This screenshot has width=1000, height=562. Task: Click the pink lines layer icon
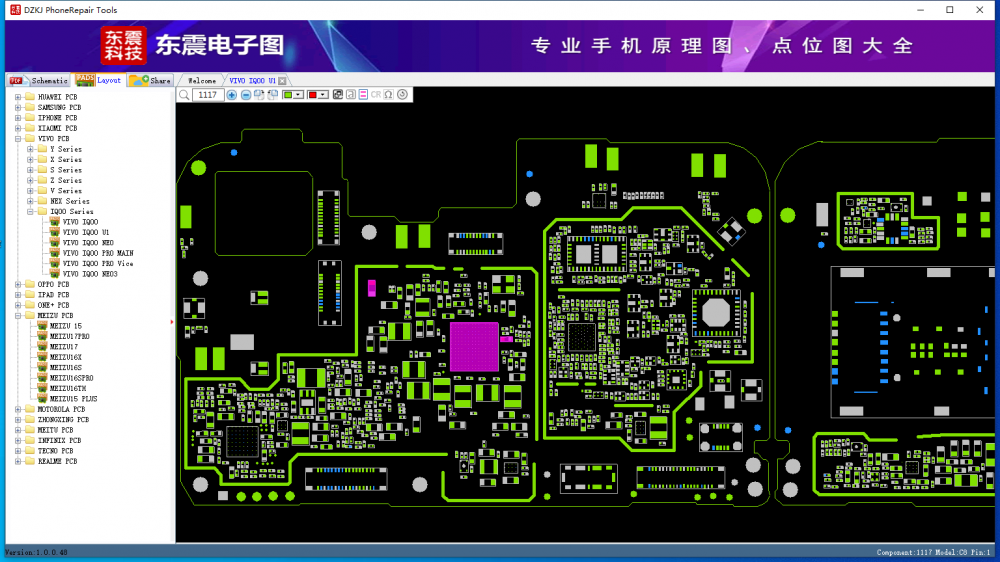pyautogui.click(x=363, y=95)
